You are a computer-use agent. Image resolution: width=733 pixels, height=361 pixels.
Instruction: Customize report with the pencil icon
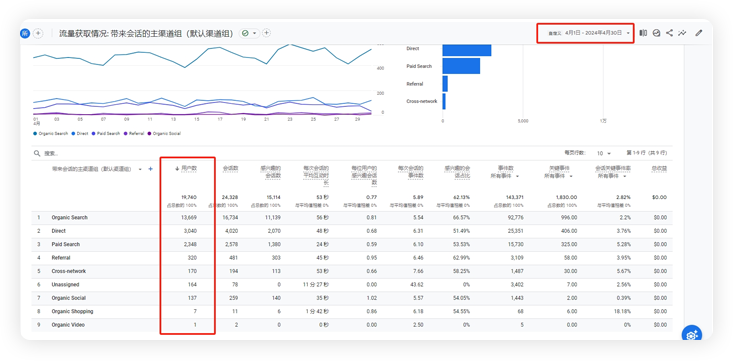tap(699, 33)
